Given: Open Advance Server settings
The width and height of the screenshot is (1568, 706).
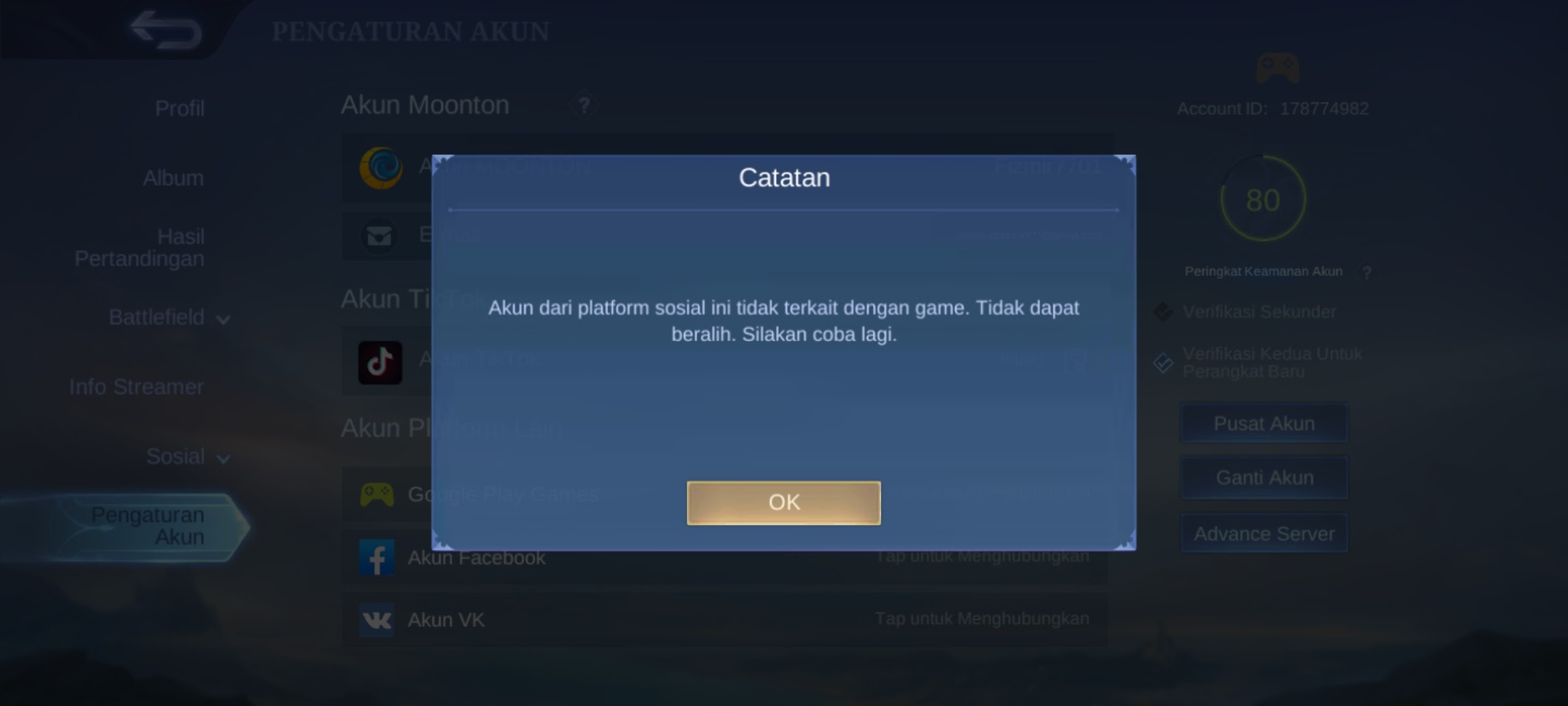Looking at the screenshot, I should pos(1263,533).
